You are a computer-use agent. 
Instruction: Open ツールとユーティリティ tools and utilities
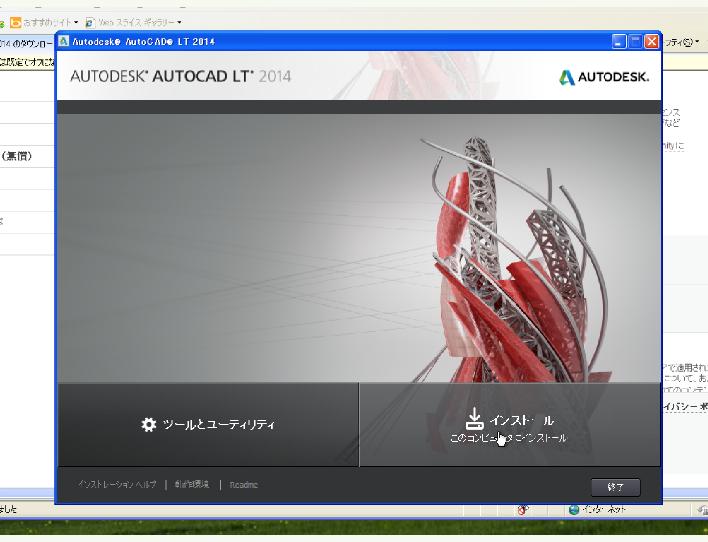coord(208,425)
